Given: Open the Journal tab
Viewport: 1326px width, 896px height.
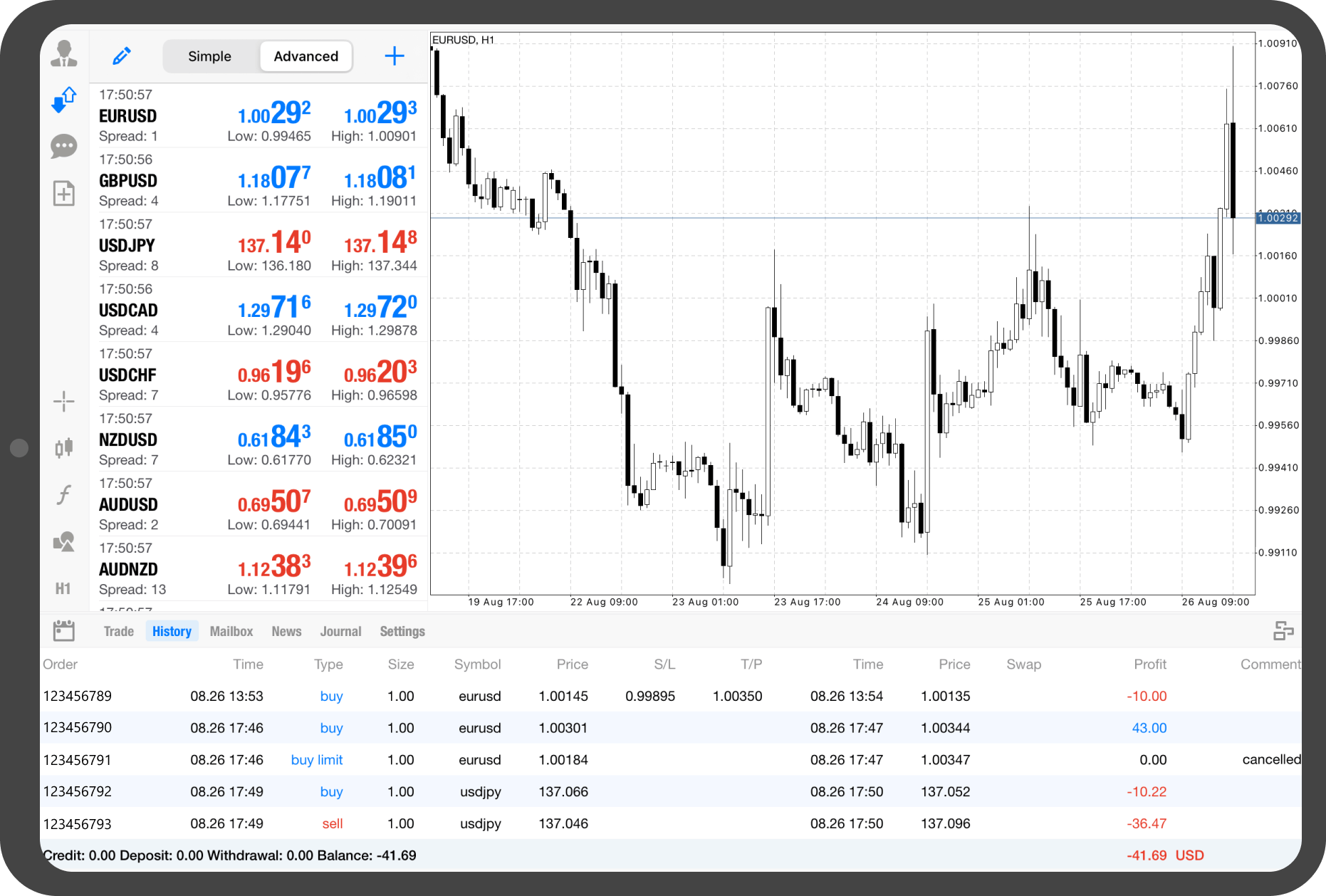Looking at the screenshot, I should pos(341,630).
